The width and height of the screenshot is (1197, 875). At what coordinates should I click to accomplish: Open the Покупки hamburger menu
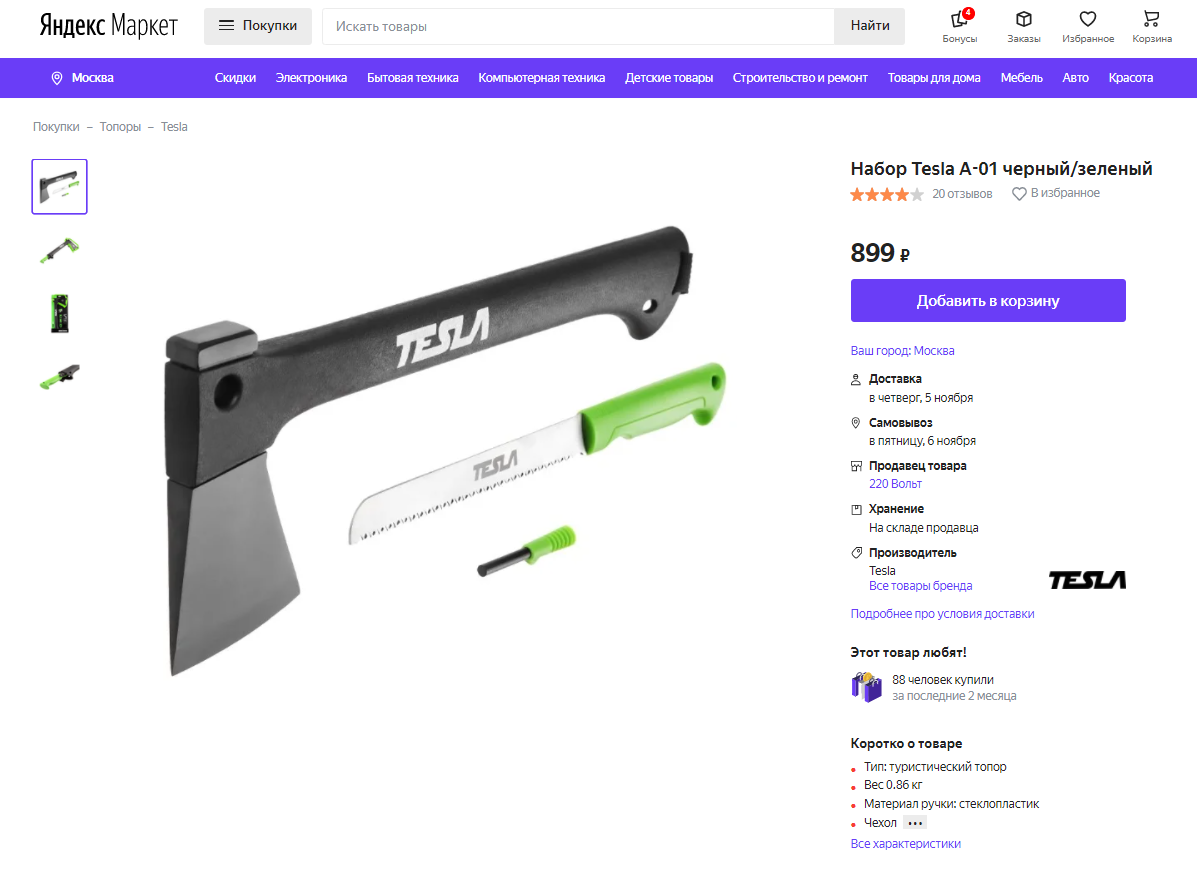257,26
